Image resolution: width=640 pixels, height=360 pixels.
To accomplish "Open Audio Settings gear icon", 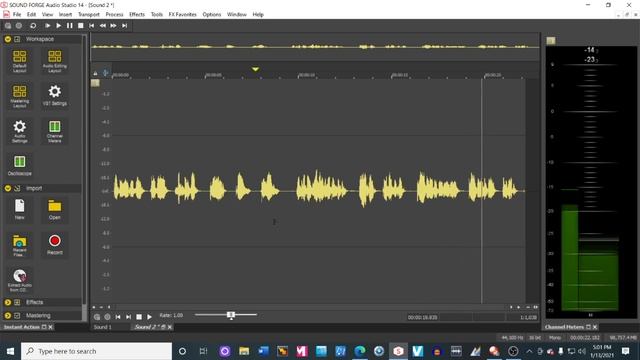I will (20, 131).
